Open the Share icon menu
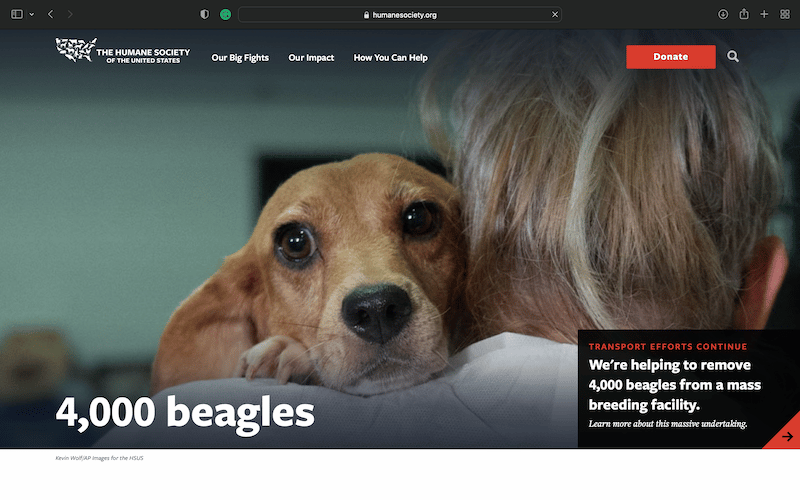The height and width of the screenshot is (500, 800). coord(744,14)
